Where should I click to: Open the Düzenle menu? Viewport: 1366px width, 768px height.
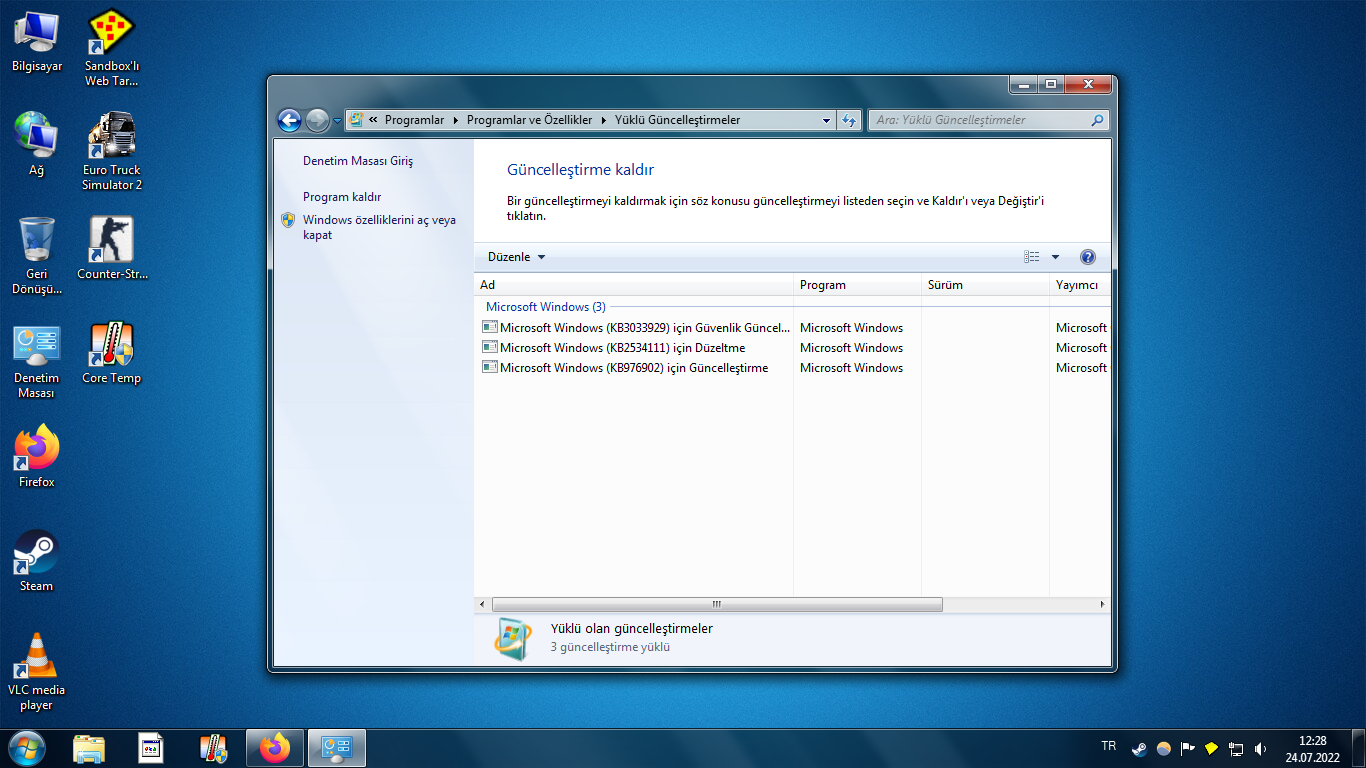click(x=517, y=257)
